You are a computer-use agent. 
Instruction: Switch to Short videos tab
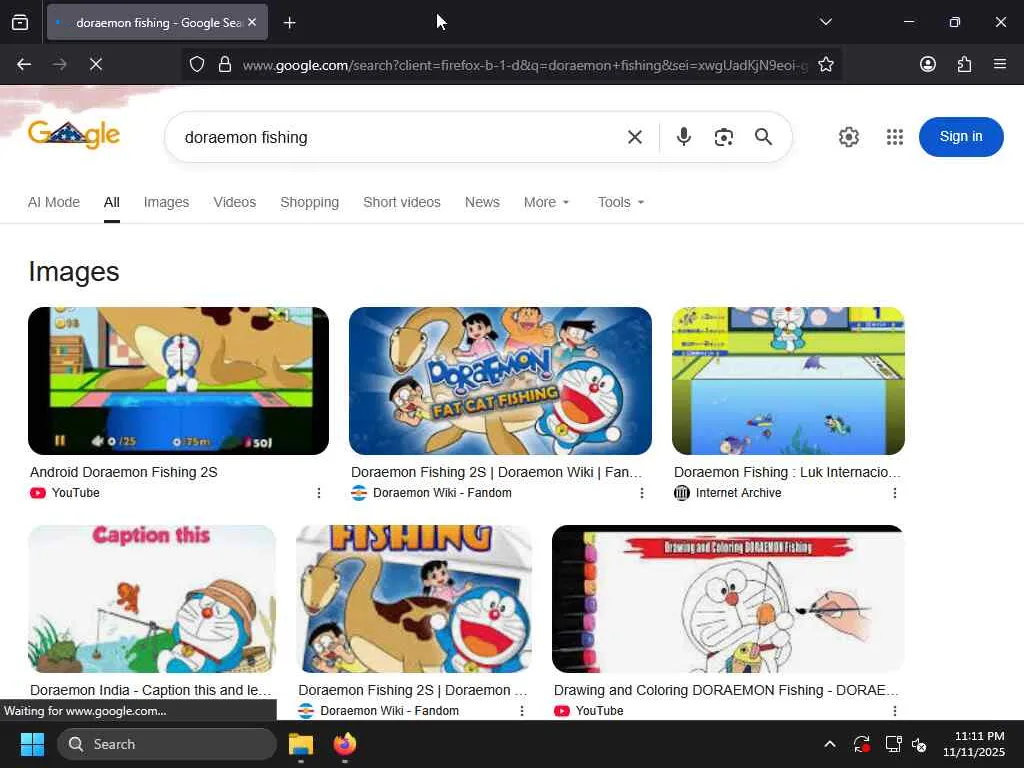pyautogui.click(x=402, y=202)
